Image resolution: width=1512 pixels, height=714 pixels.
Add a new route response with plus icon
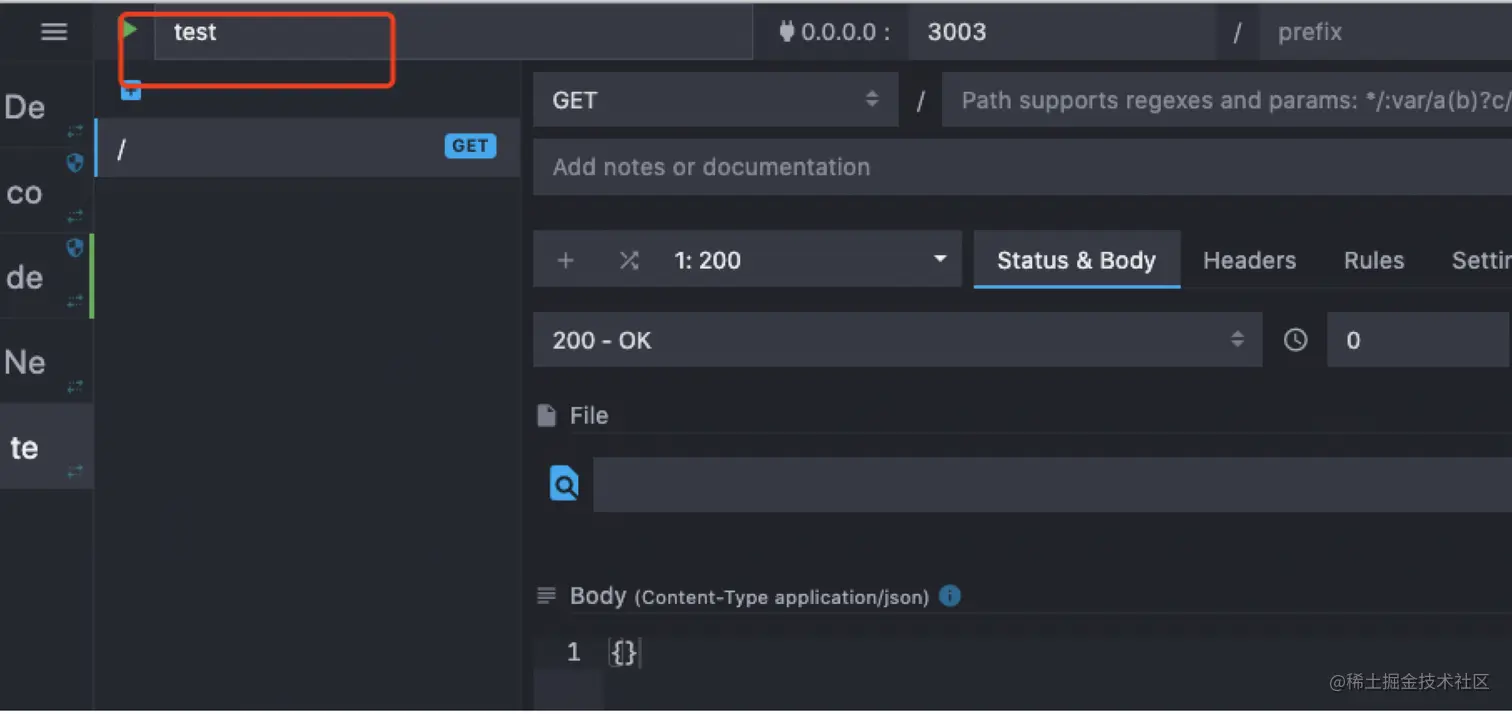[566, 260]
